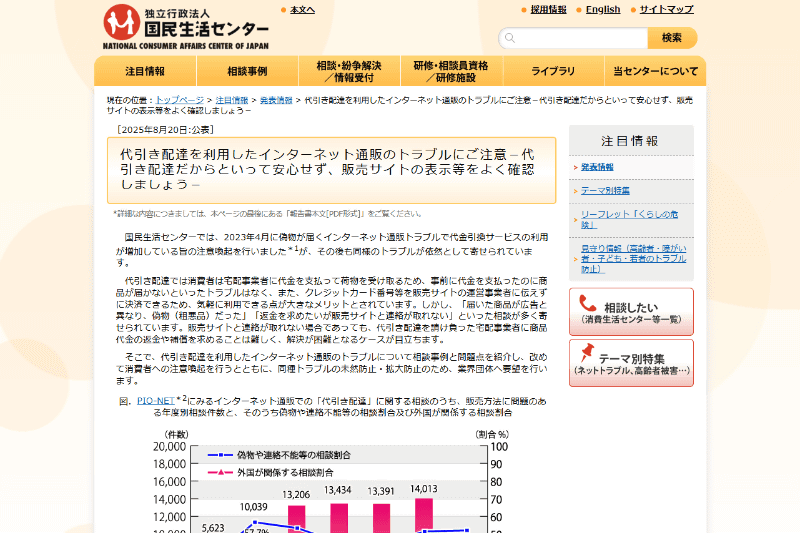Go to 注目情報 breadcrumb link
The height and width of the screenshot is (533, 800).
point(232,100)
